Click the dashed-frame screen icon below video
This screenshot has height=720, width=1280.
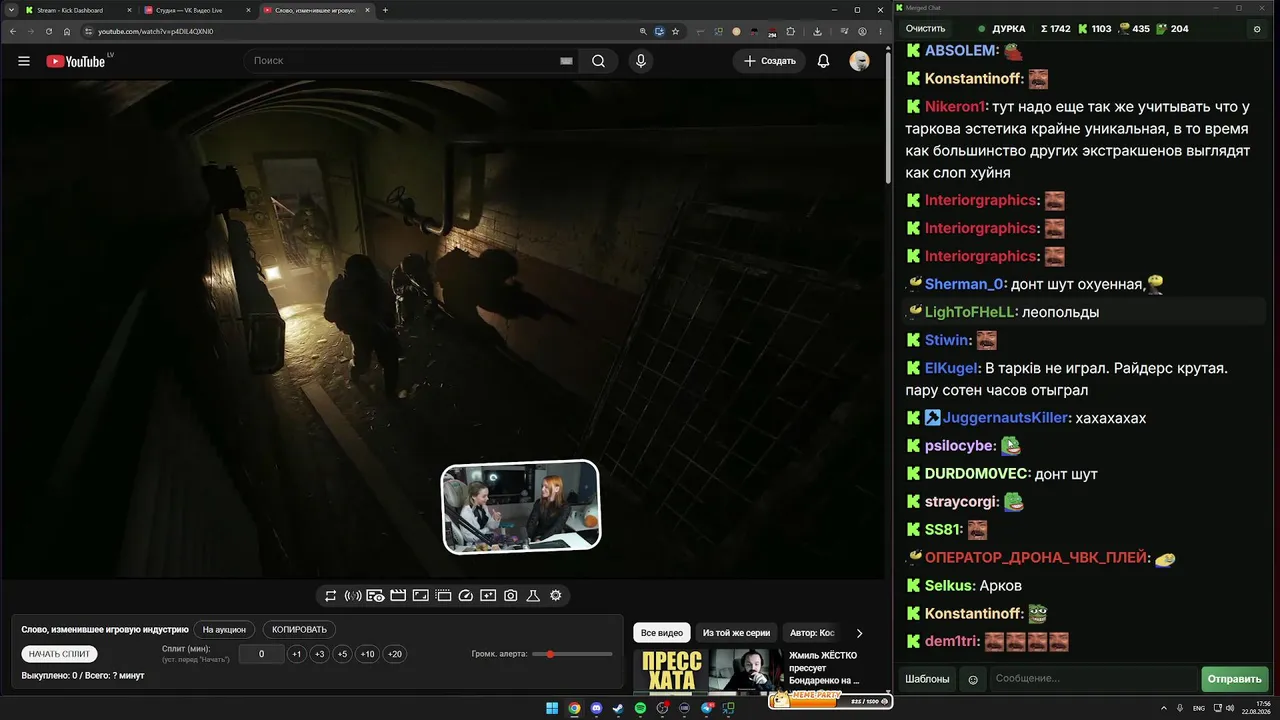click(x=443, y=596)
